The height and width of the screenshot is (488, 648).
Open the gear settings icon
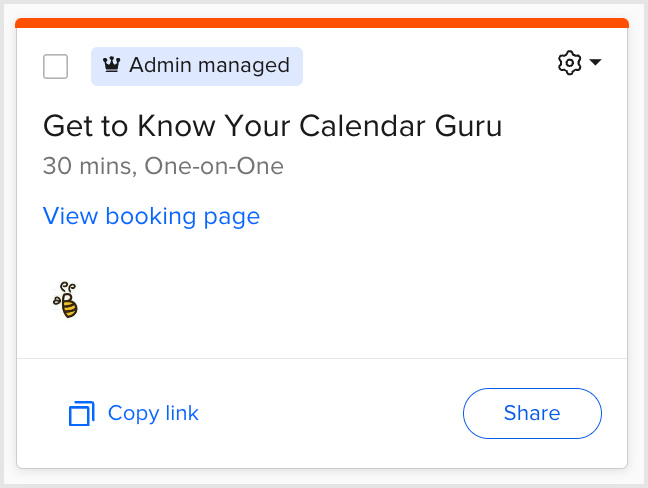click(569, 63)
